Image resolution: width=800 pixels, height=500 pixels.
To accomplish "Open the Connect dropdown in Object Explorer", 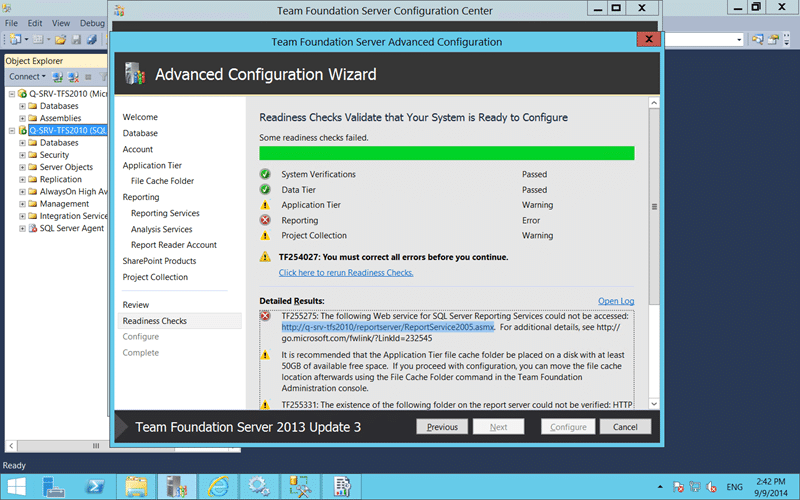I will pyautogui.click(x=27, y=77).
